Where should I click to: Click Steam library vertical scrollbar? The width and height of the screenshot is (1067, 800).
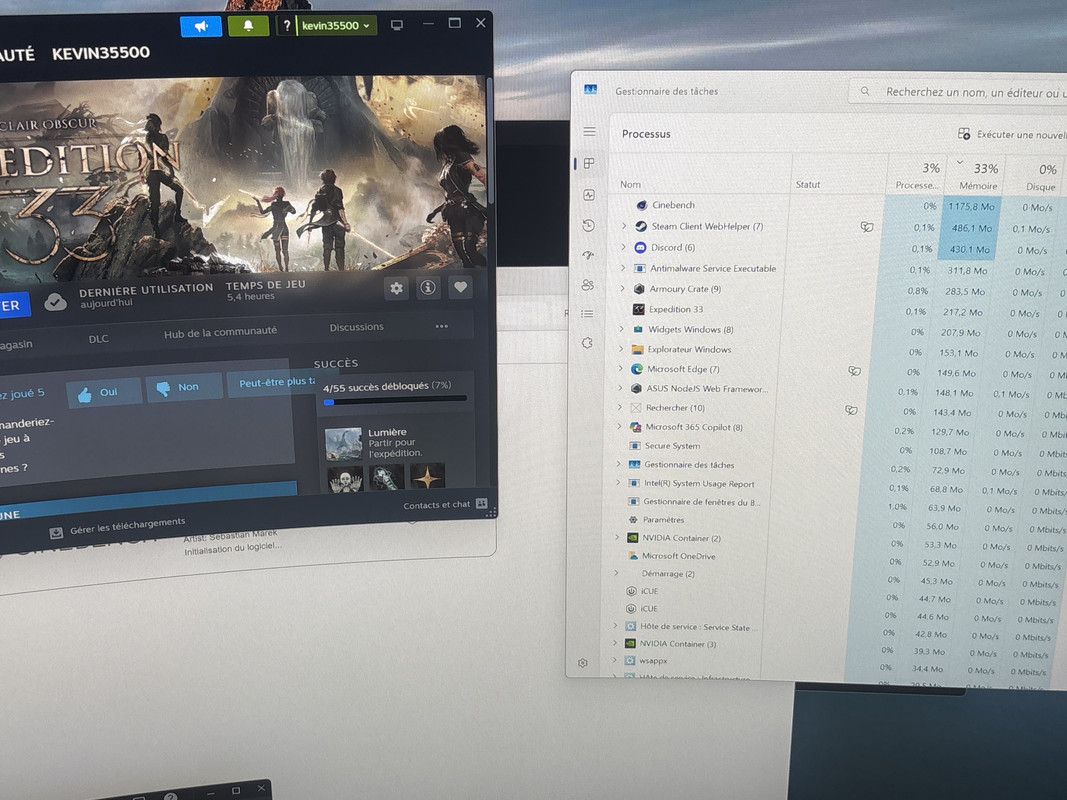click(489, 139)
